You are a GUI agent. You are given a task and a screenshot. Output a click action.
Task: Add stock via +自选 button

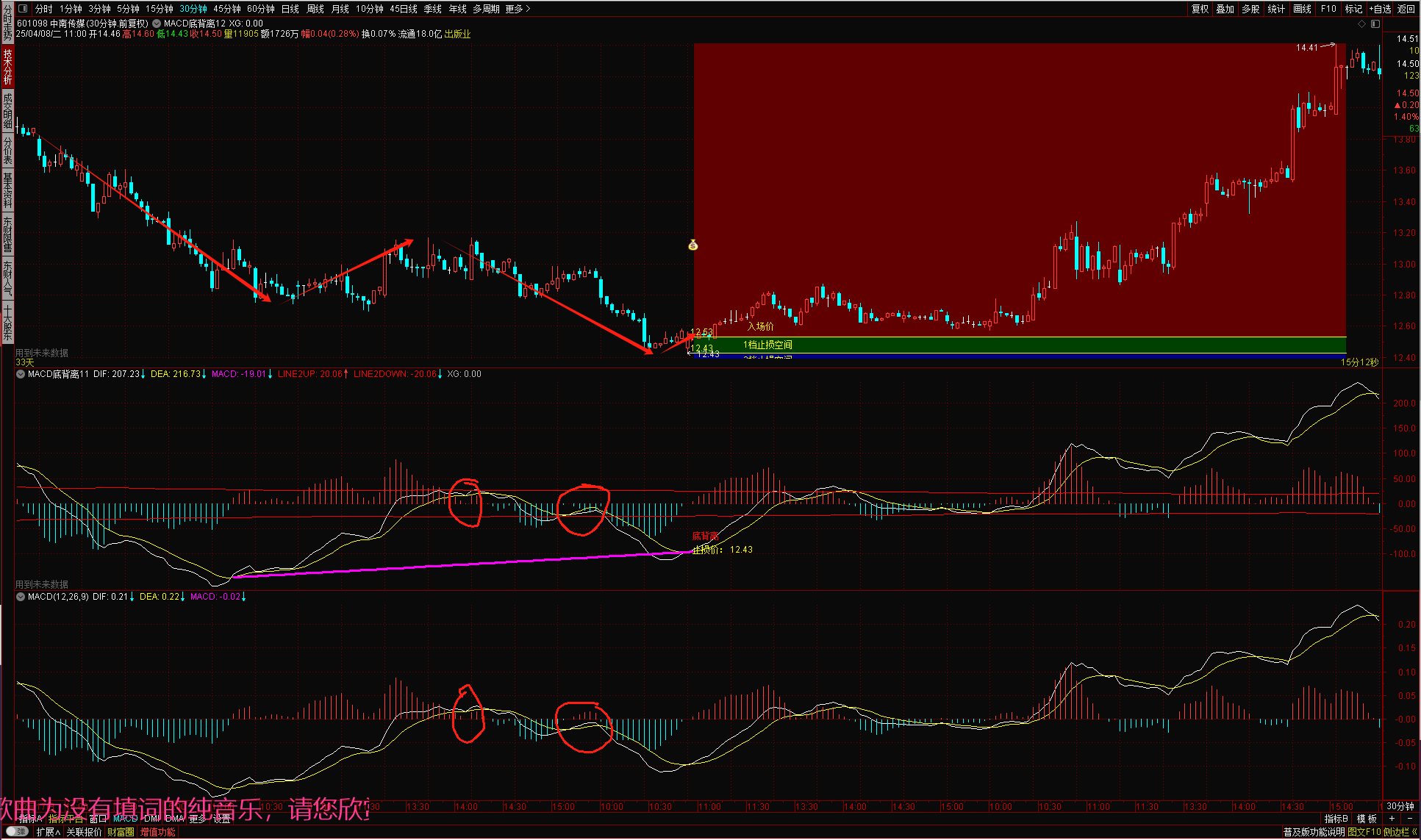[x=1380, y=9]
